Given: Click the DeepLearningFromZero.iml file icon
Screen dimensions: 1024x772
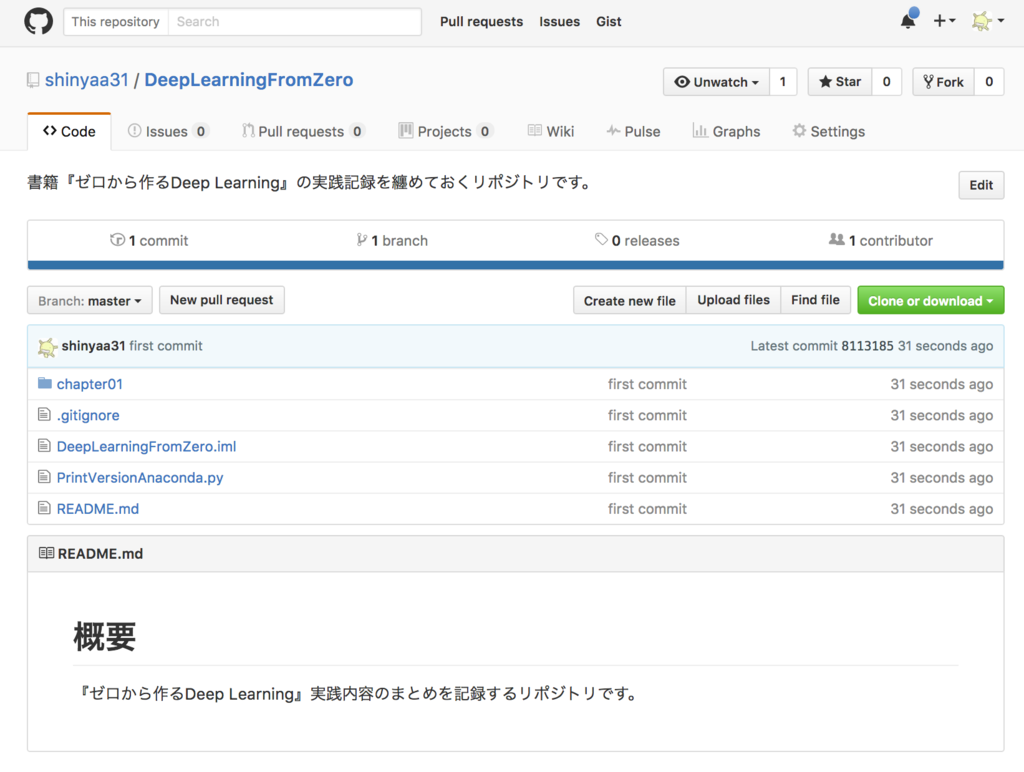Looking at the screenshot, I should pyautogui.click(x=44, y=446).
